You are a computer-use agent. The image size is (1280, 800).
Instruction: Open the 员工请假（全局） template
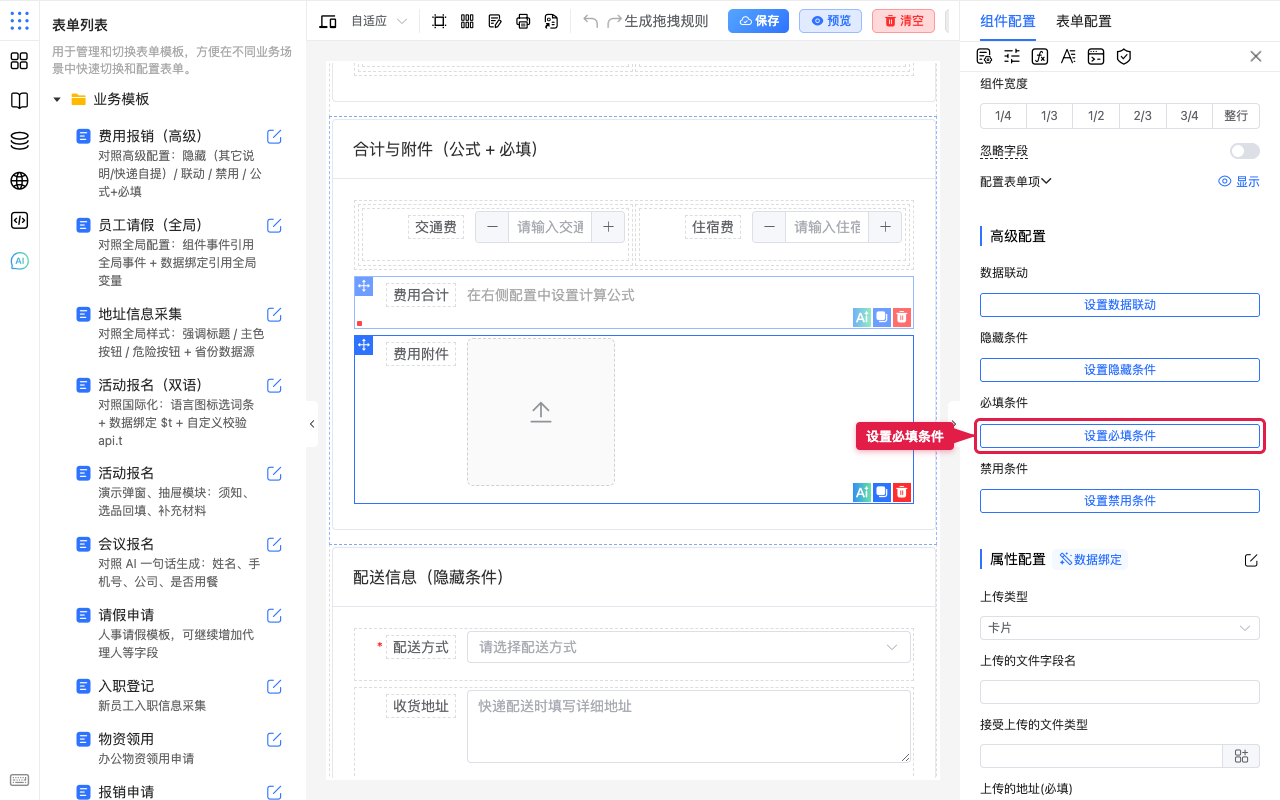[151, 225]
